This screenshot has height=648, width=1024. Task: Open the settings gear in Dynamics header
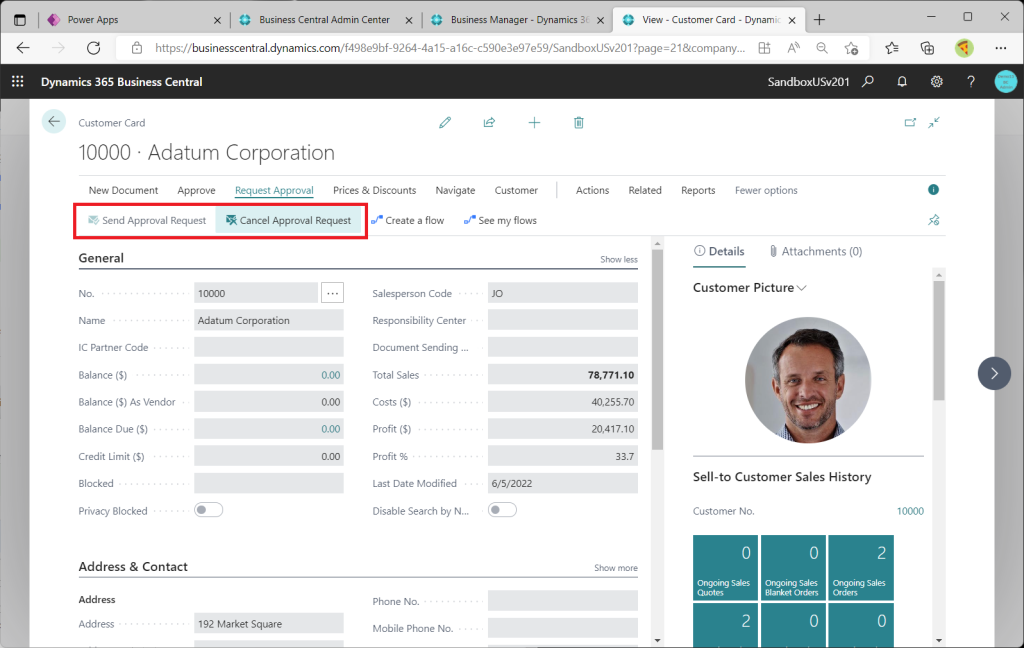pos(936,82)
